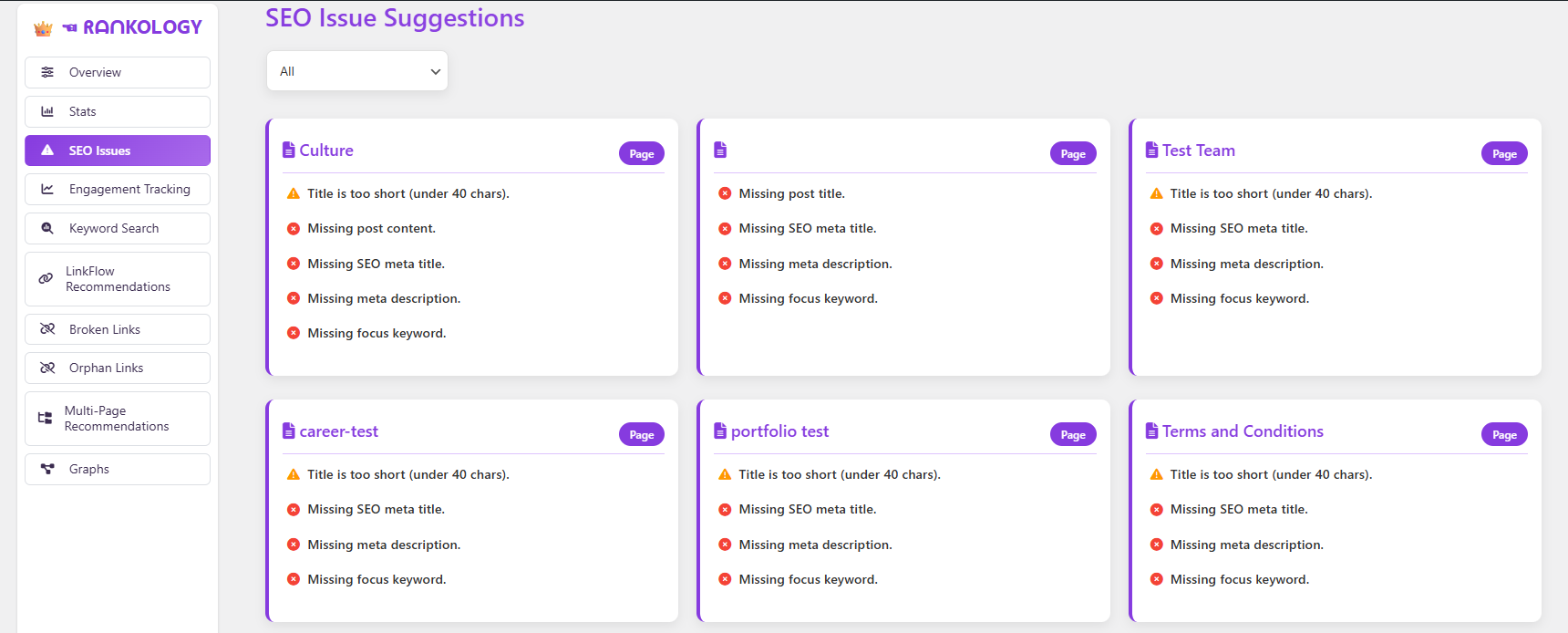Click the Page badge on career-test card

(x=642, y=435)
